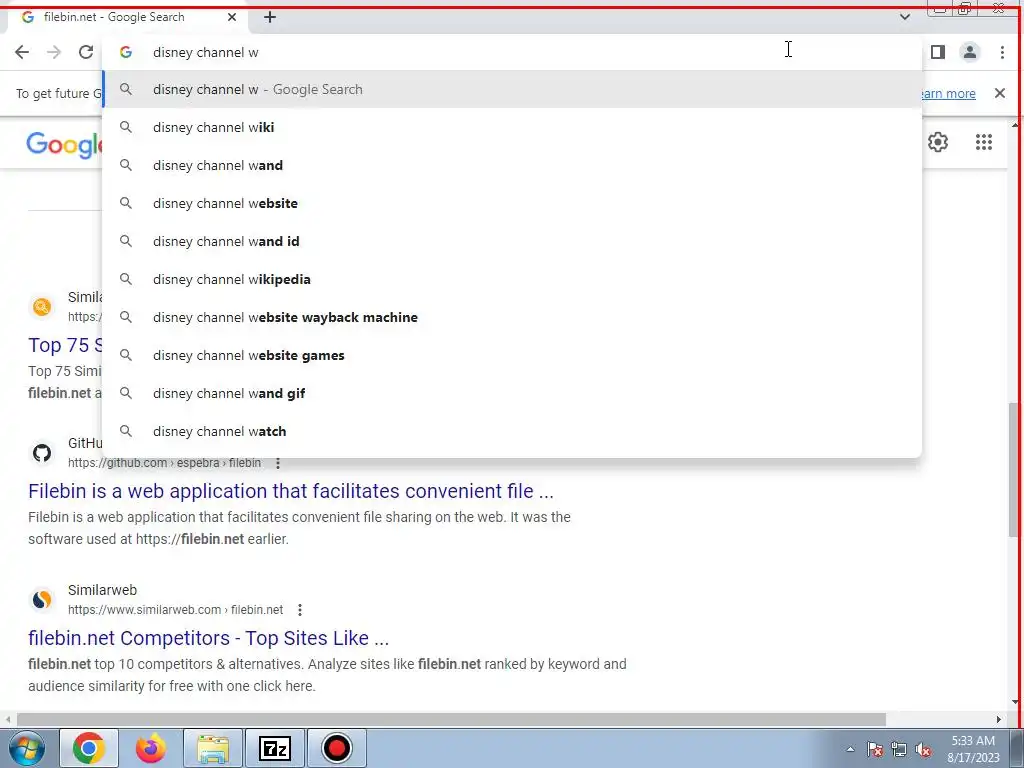Open Windows Explorer from the taskbar
The width and height of the screenshot is (1024, 768).
[213, 748]
